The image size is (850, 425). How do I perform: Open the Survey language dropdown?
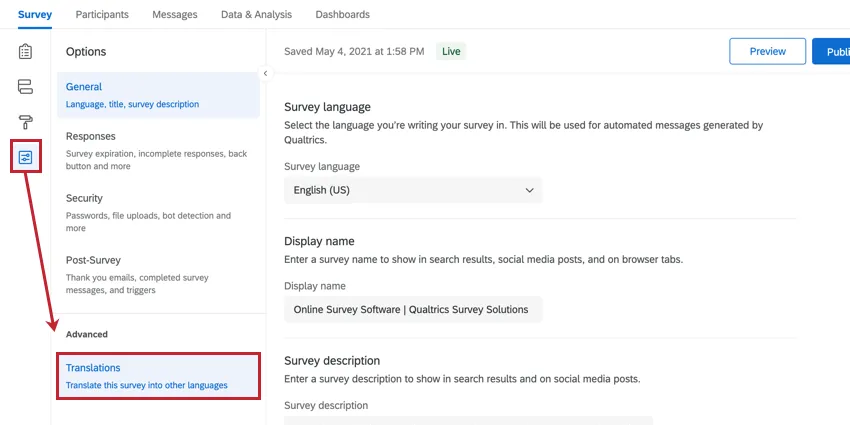[x=413, y=190]
